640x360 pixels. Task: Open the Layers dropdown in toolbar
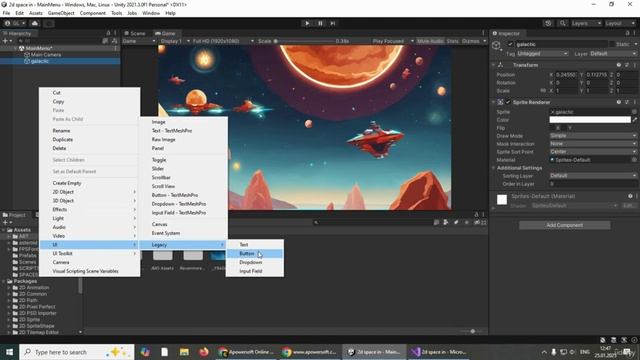point(586,23)
